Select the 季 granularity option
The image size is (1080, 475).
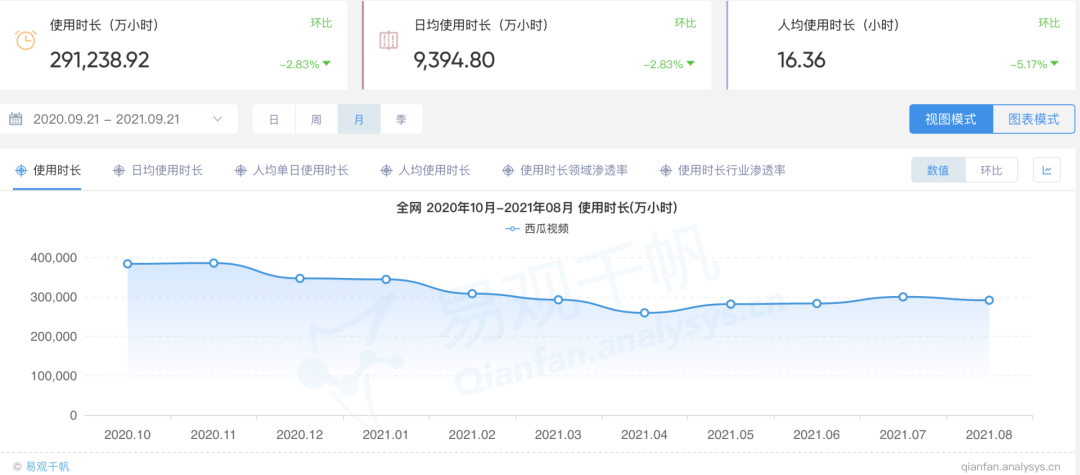[x=401, y=119]
